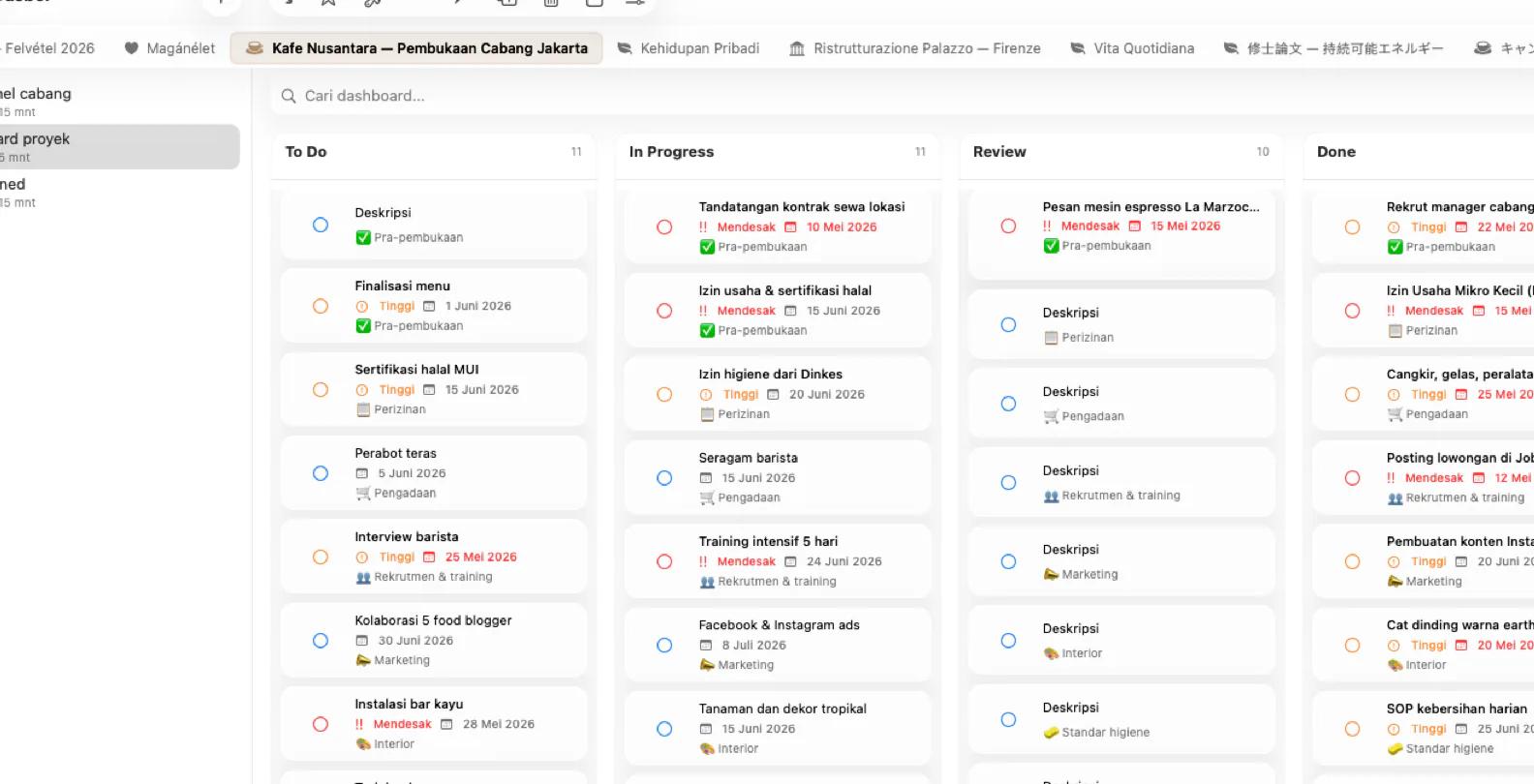Screen dimensions: 1534x784
Task: Select the Magánélet tab
Action: pos(169,48)
